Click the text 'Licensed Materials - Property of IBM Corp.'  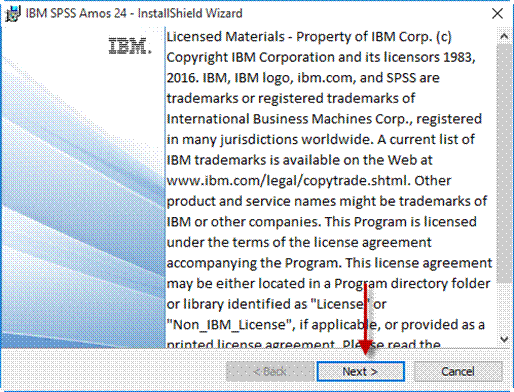click(x=300, y=37)
